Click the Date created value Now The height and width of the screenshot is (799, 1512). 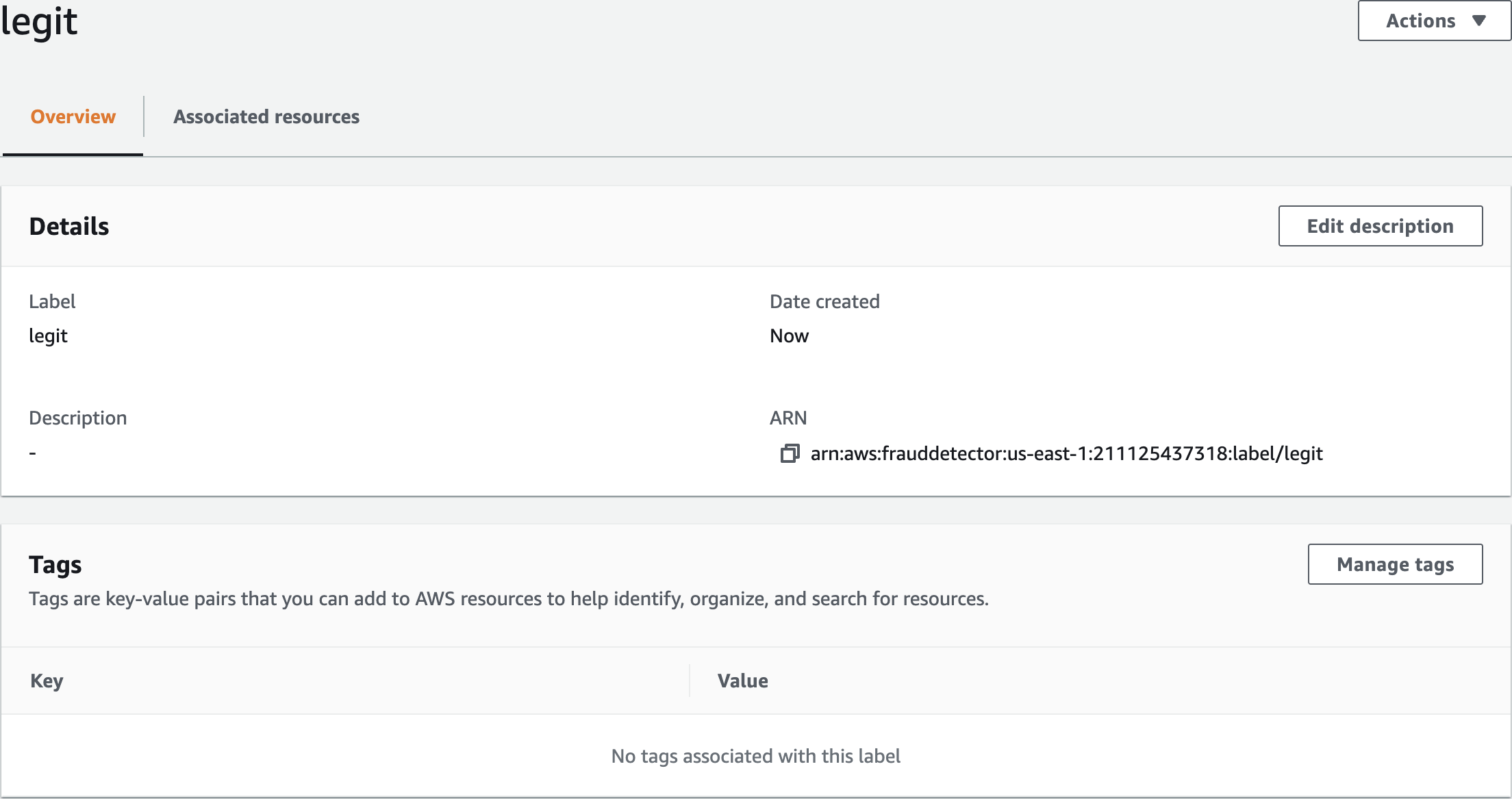[789, 335]
